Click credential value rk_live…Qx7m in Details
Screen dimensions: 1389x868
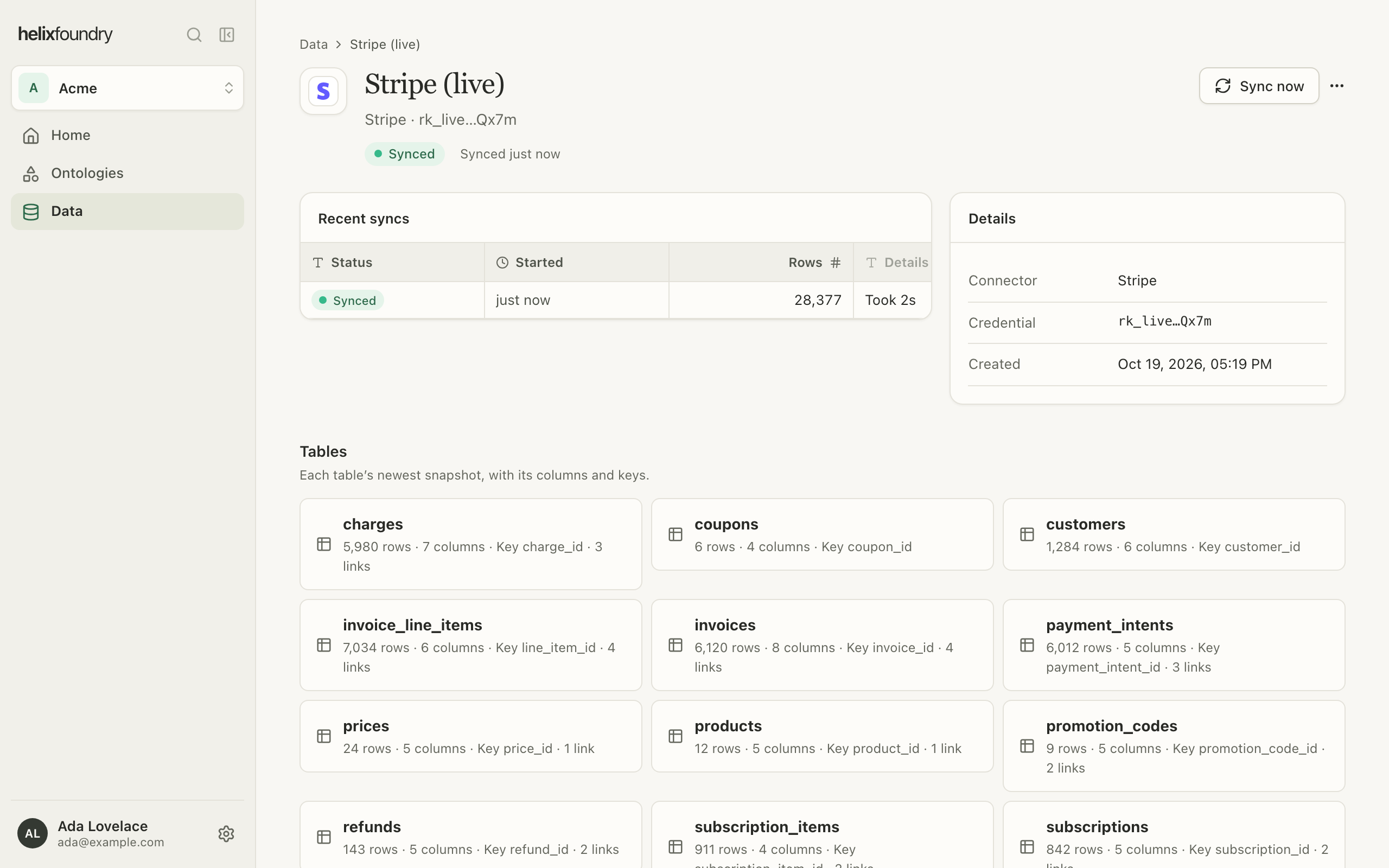(1164, 321)
